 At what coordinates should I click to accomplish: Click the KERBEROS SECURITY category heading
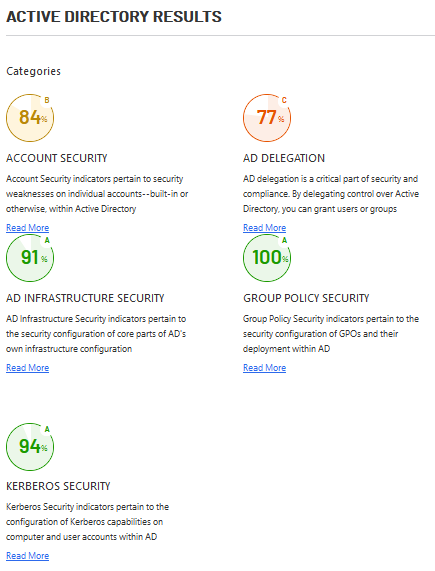(58, 486)
